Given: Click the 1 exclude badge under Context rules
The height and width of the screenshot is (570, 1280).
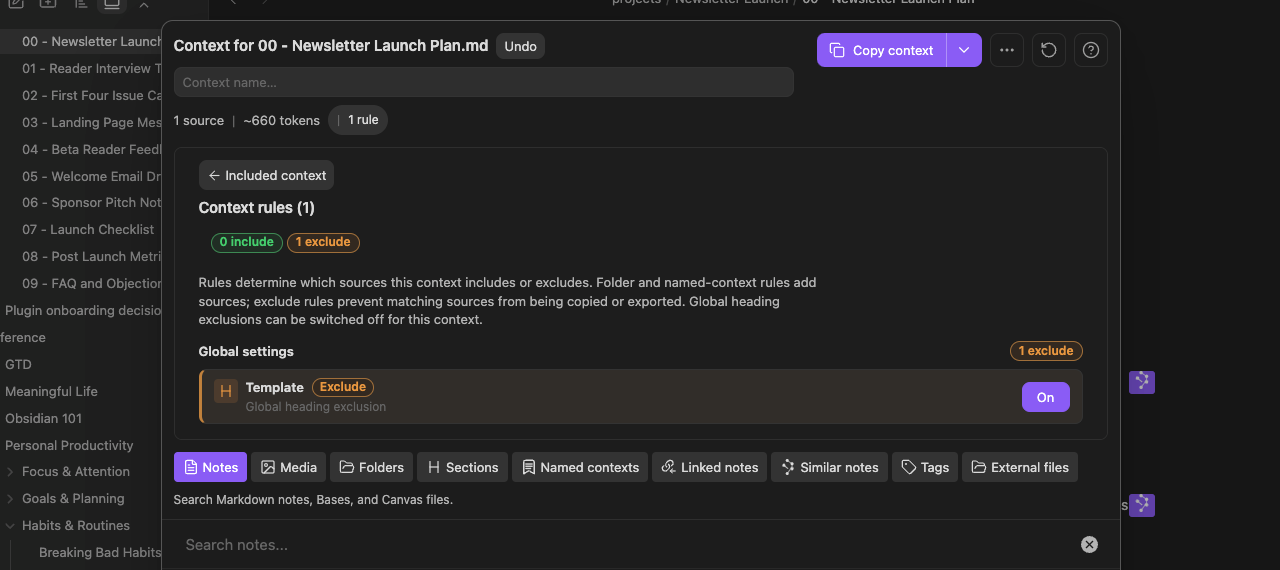Looking at the screenshot, I should (323, 242).
